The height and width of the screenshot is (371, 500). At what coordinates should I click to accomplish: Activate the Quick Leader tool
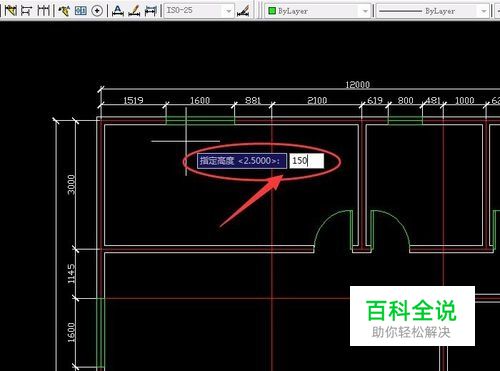(x=64, y=11)
